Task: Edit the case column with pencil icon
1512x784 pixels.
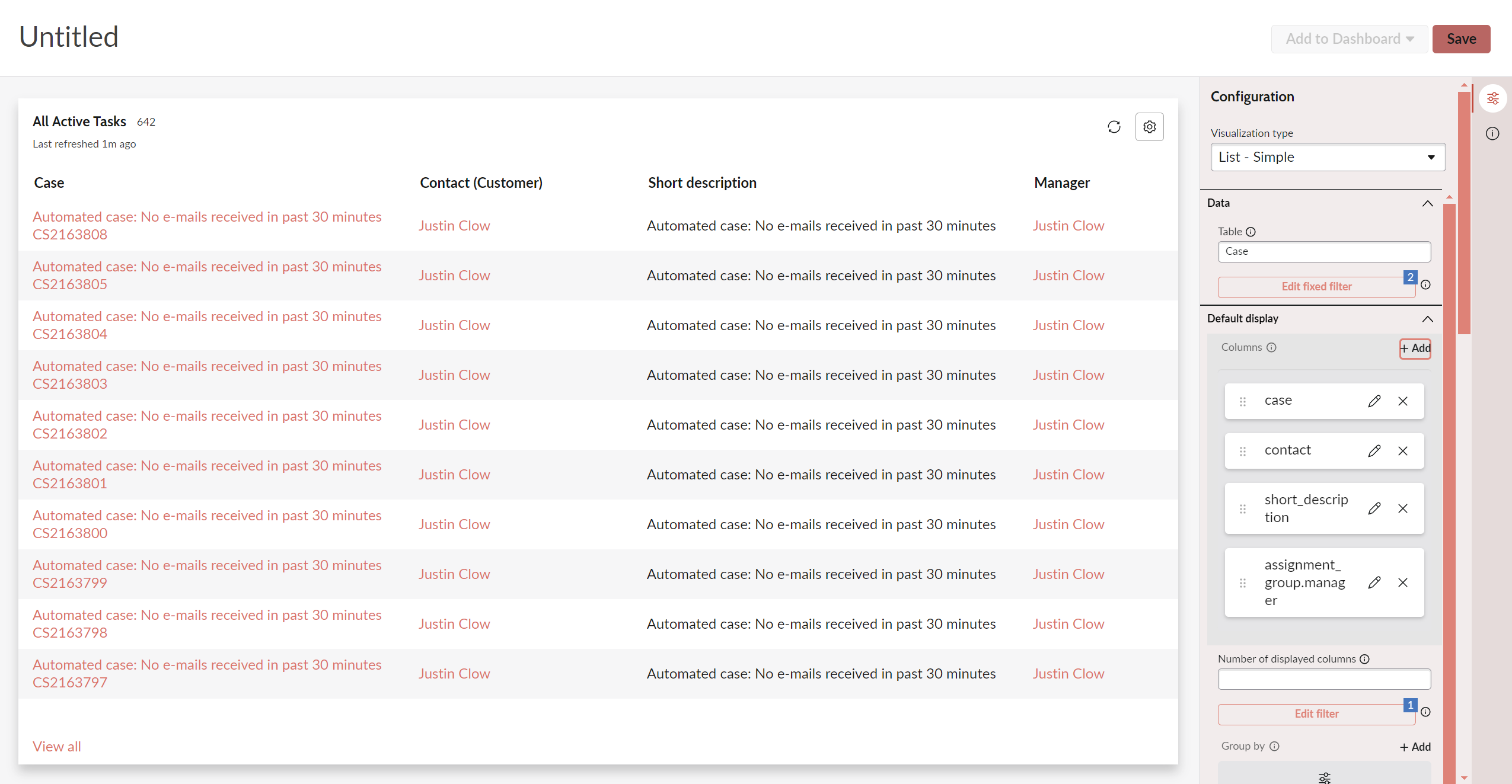Action: coord(1374,401)
